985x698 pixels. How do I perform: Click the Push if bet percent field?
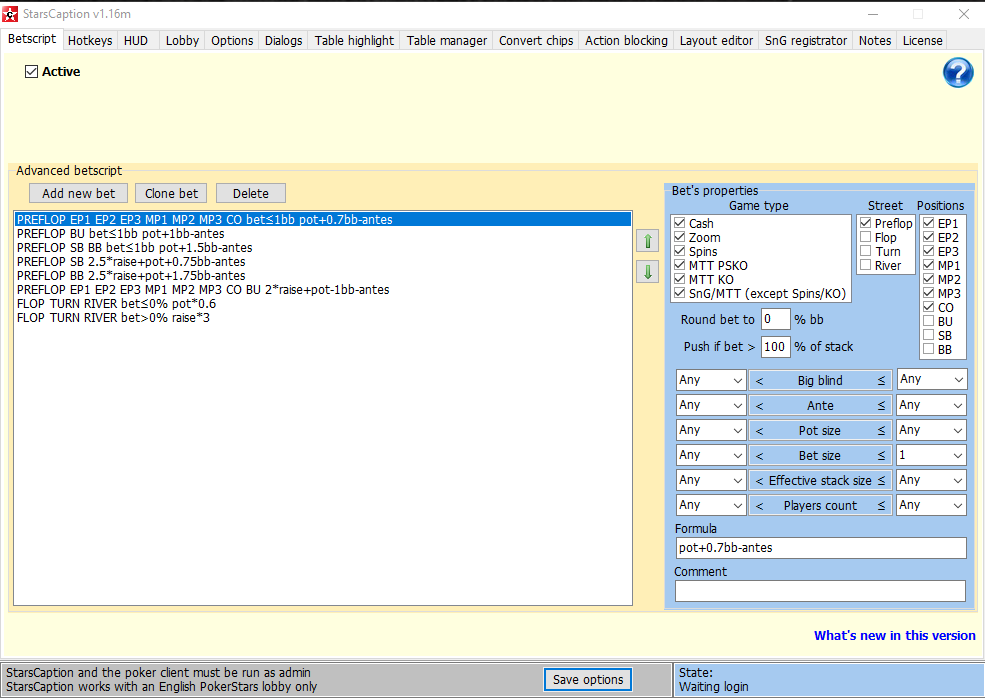775,346
